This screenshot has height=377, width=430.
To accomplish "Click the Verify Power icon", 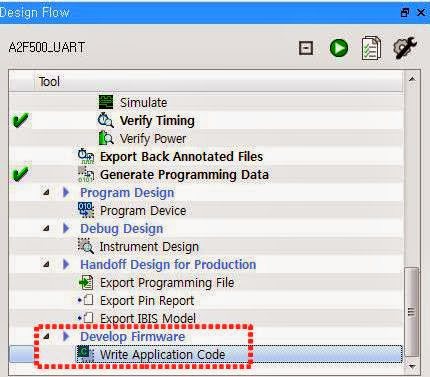I will [106, 138].
